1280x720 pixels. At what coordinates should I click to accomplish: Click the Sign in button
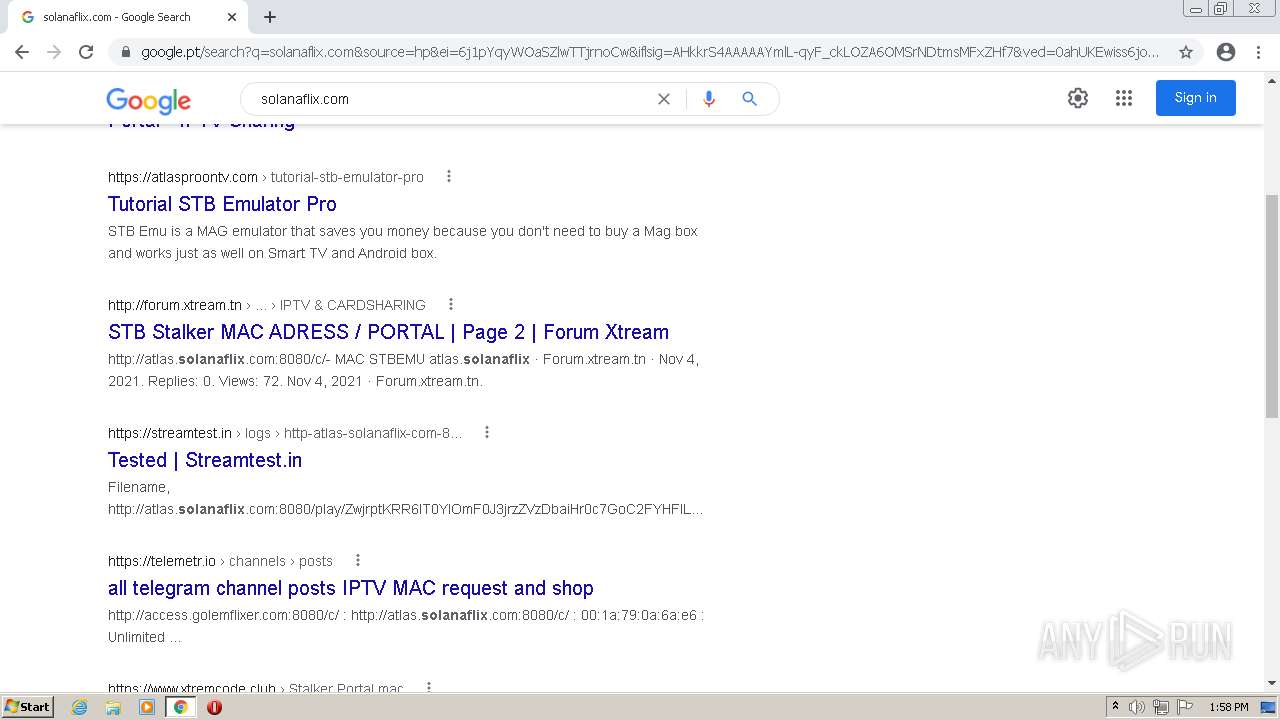tap(1196, 98)
